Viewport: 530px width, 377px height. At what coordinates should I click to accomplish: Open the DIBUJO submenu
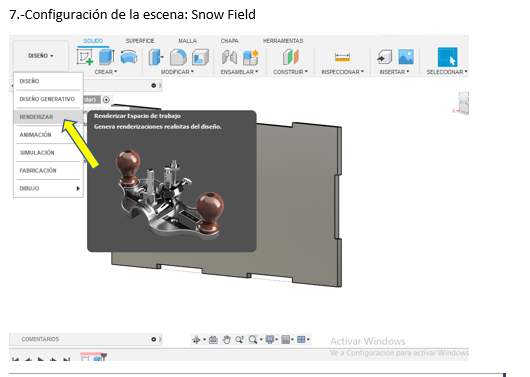(48, 189)
